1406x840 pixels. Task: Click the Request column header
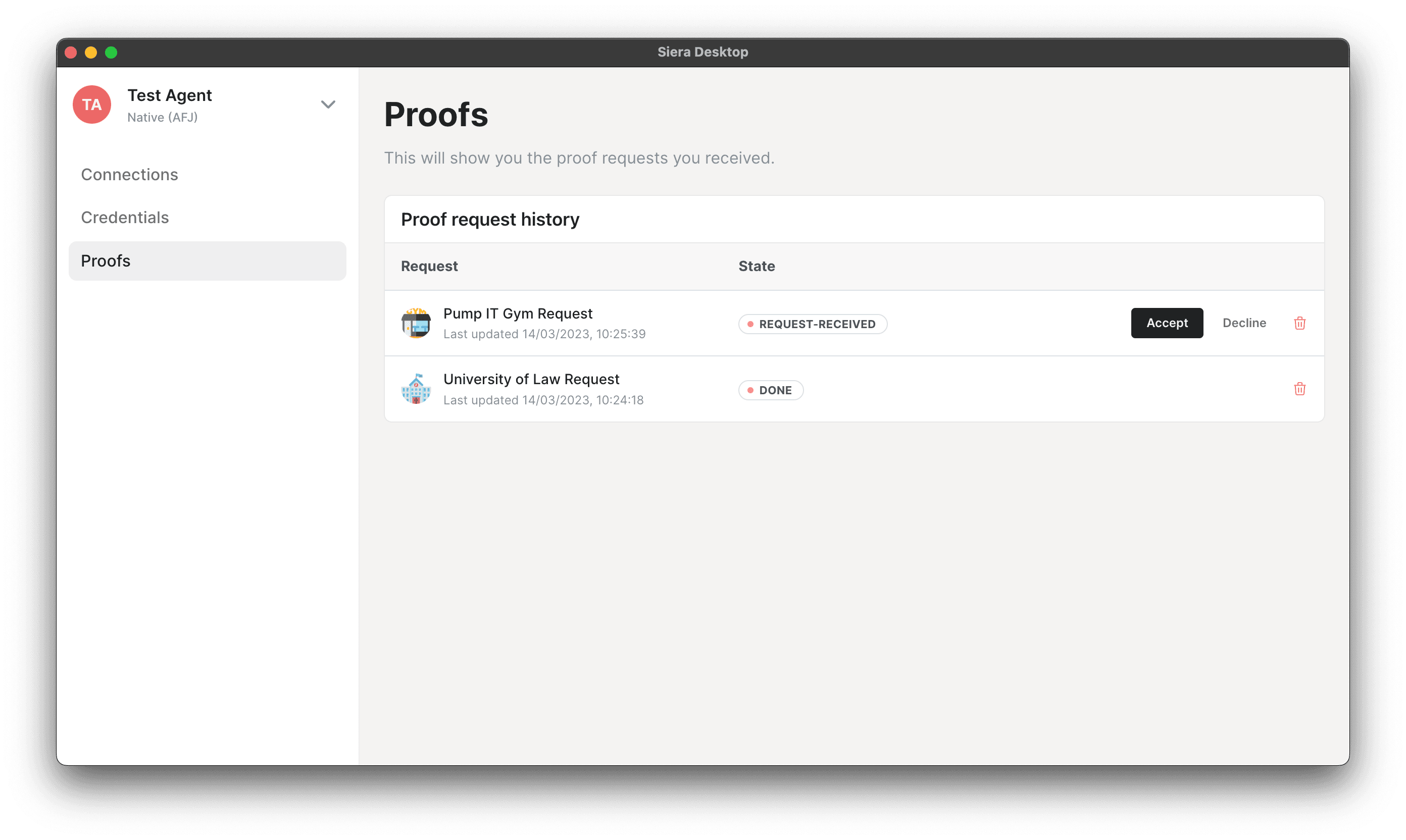(x=429, y=266)
